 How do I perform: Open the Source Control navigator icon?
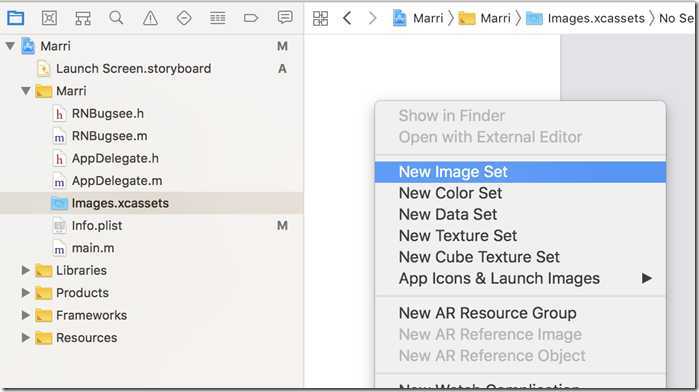(x=49, y=18)
